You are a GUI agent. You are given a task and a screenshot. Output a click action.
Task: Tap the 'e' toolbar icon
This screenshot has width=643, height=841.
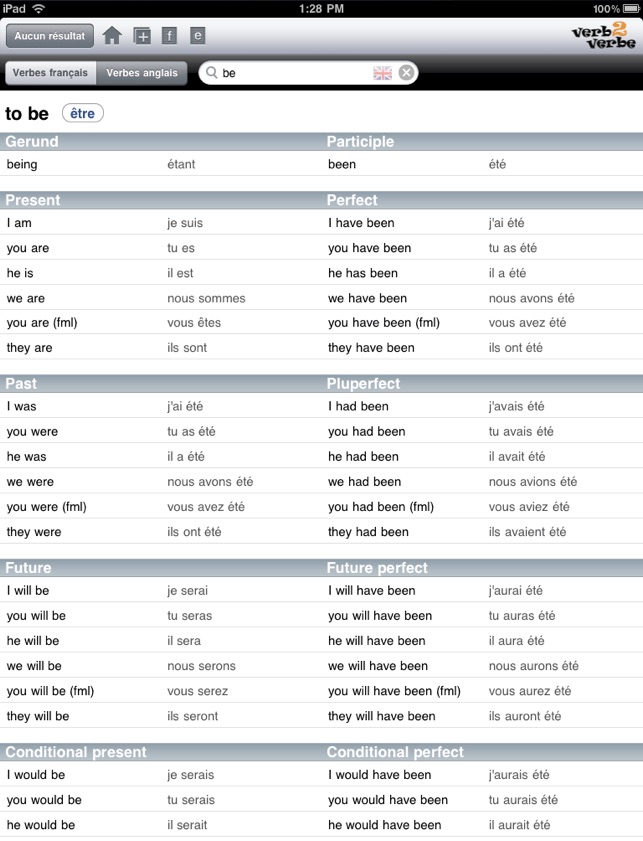click(x=198, y=36)
